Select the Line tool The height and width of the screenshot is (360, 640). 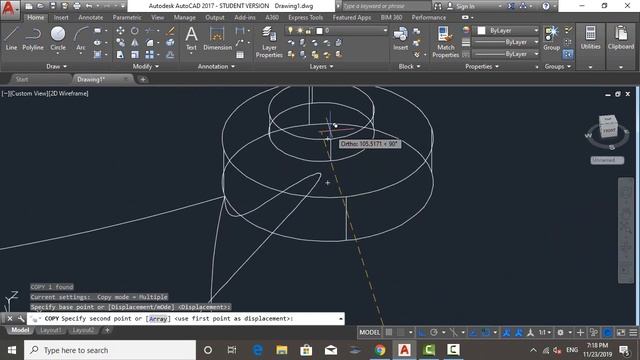tap(11, 39)
